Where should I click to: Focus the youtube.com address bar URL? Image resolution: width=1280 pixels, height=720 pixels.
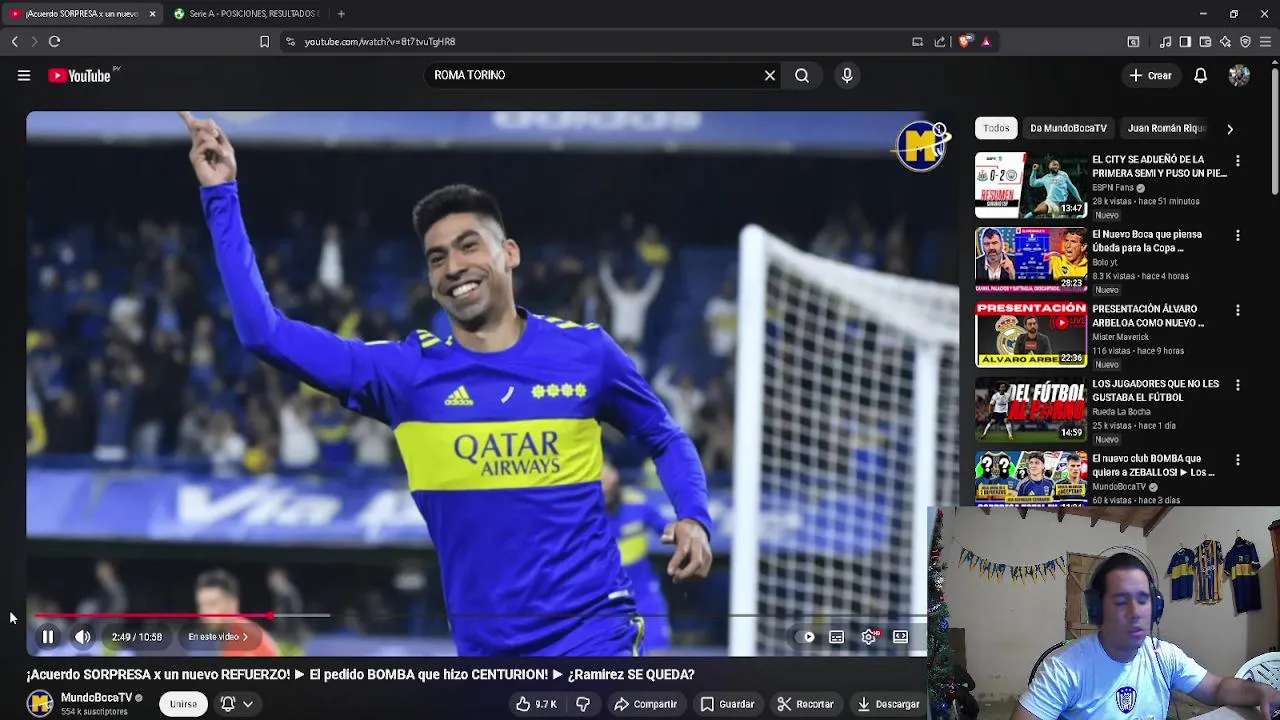click(380, 42)
